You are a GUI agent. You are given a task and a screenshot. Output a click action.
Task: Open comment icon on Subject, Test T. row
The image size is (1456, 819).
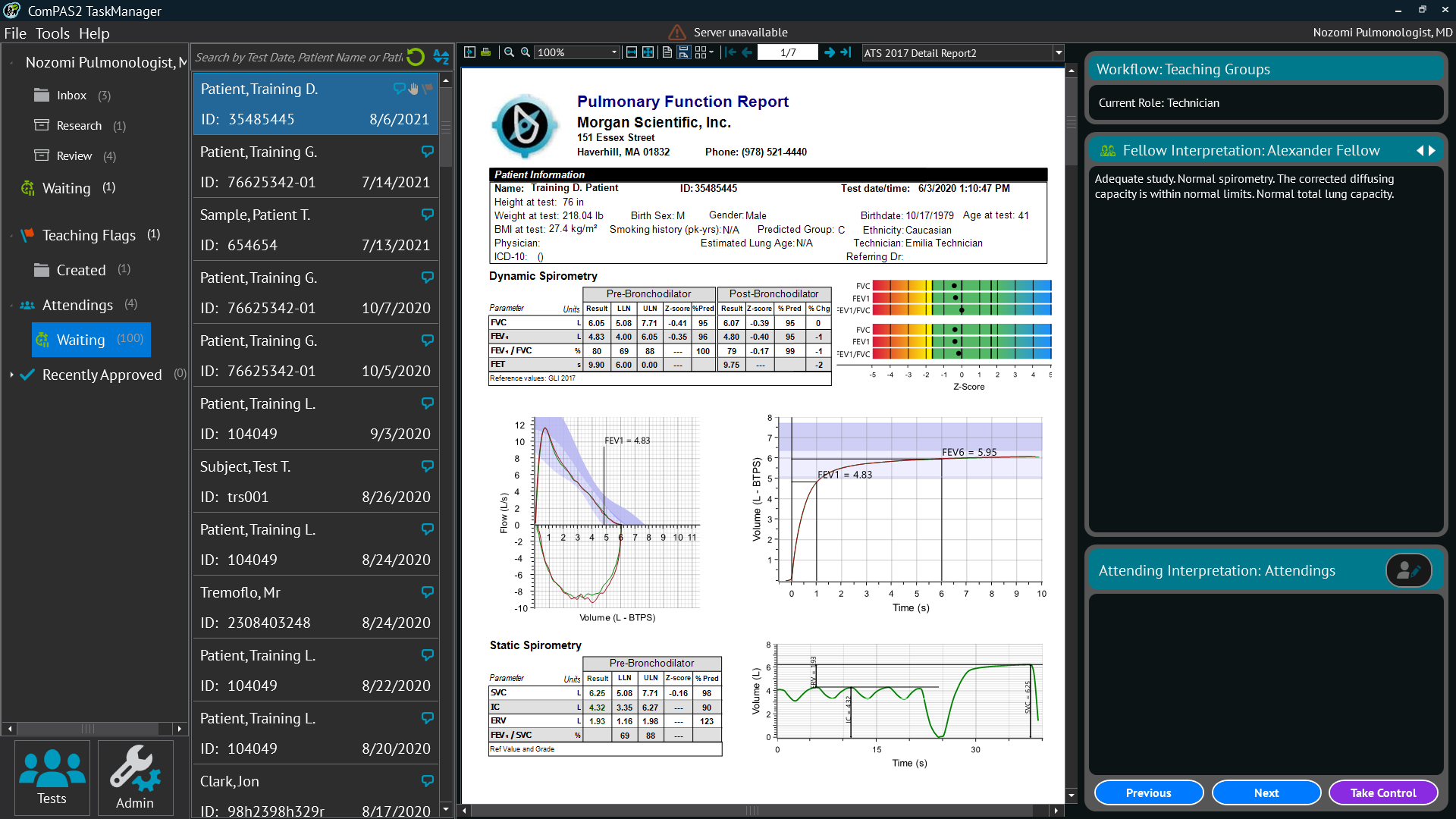tap(428, 466)
